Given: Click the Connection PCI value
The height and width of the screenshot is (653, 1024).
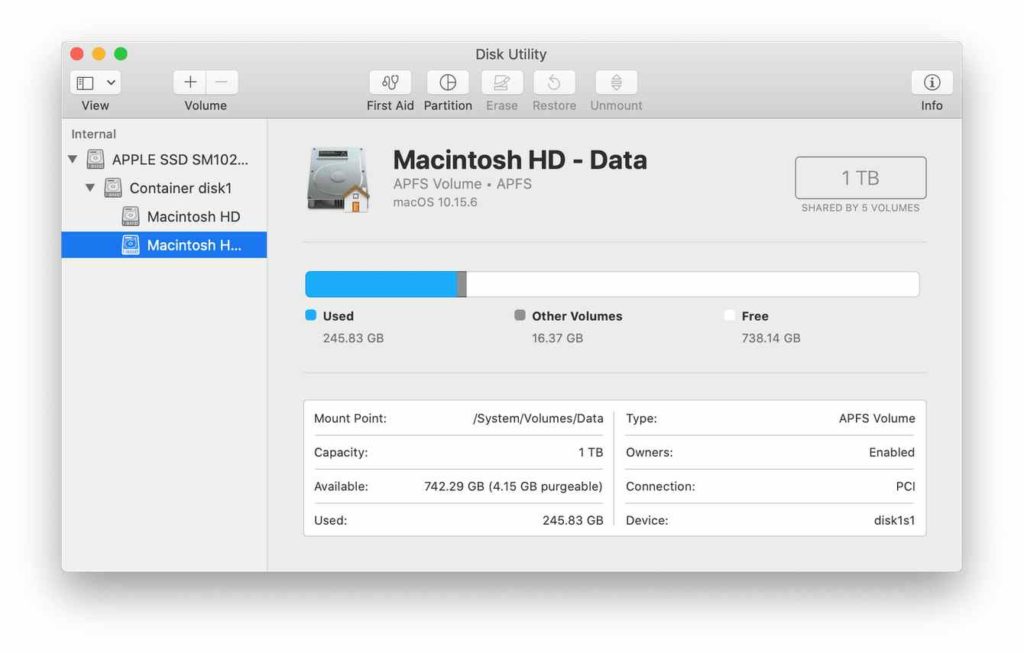Looking at the screenshot, I should click(905, 486).
